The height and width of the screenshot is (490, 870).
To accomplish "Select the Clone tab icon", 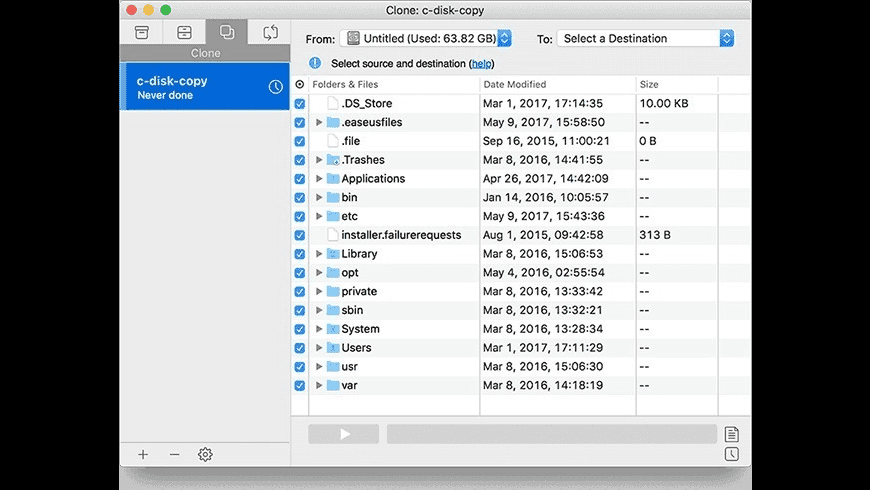I will [x=227, y=33].
